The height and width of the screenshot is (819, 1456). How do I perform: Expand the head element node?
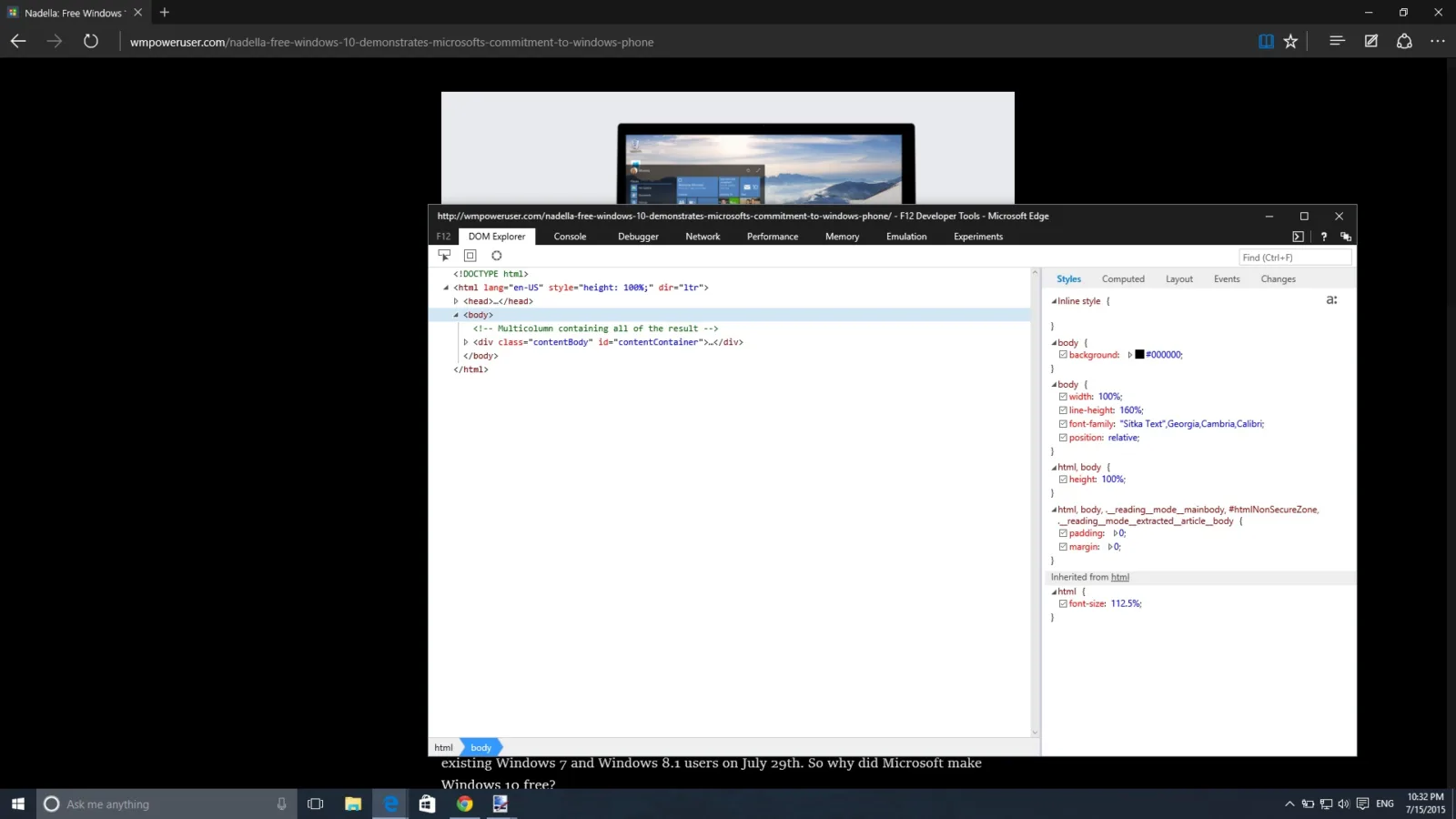pos(456,301)
